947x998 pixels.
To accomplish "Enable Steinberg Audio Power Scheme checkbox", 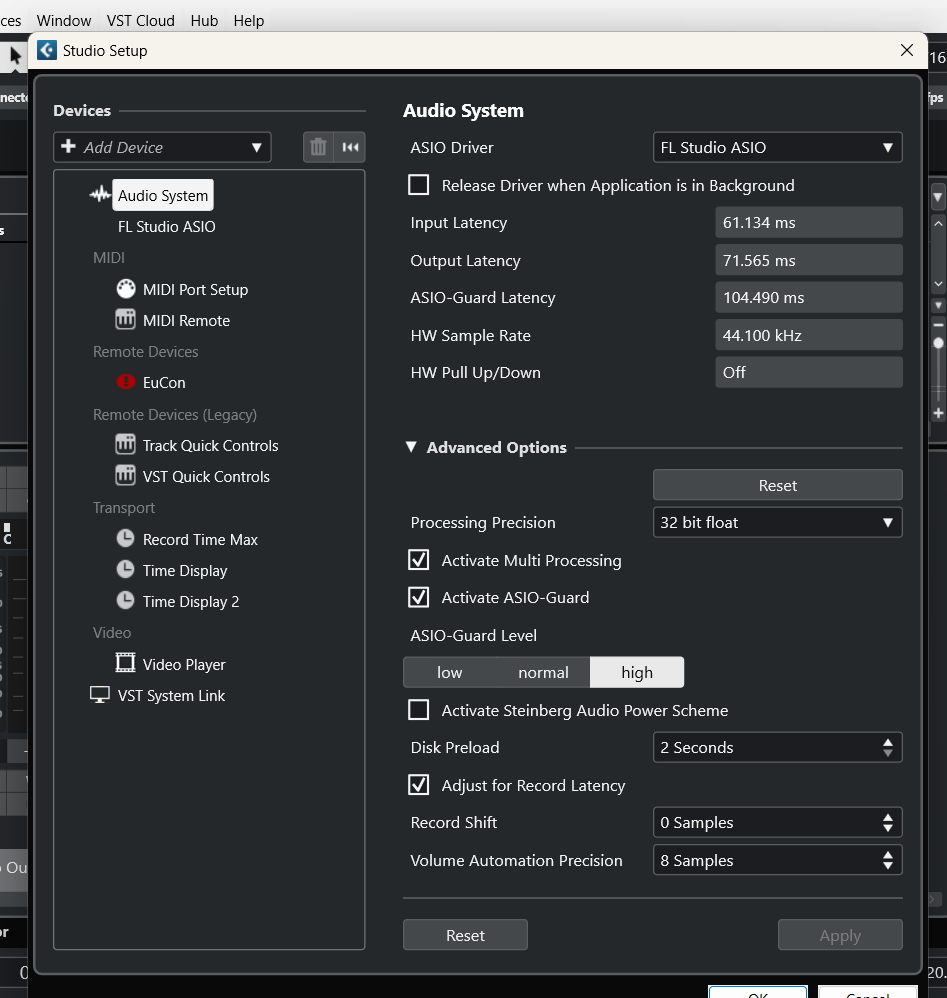I will coord(418,710).
